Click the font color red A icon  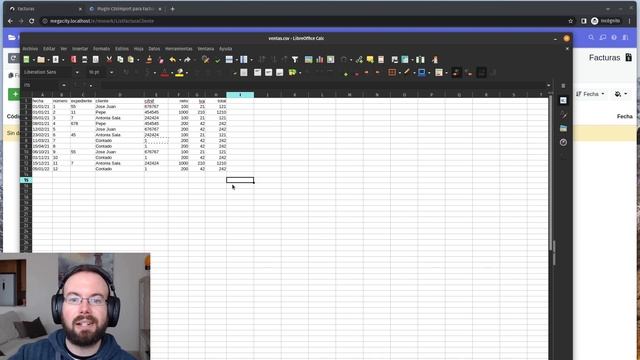(x=164, y=73)
